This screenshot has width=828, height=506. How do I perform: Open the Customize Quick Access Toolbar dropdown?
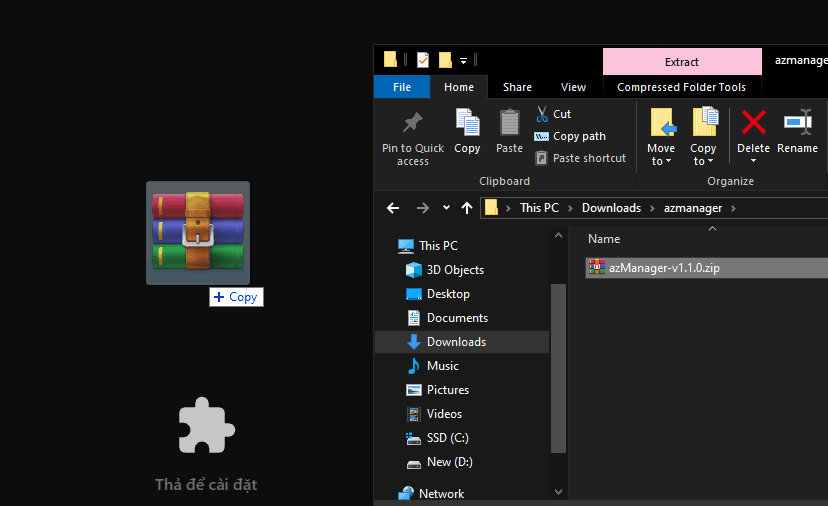point(463,61)
